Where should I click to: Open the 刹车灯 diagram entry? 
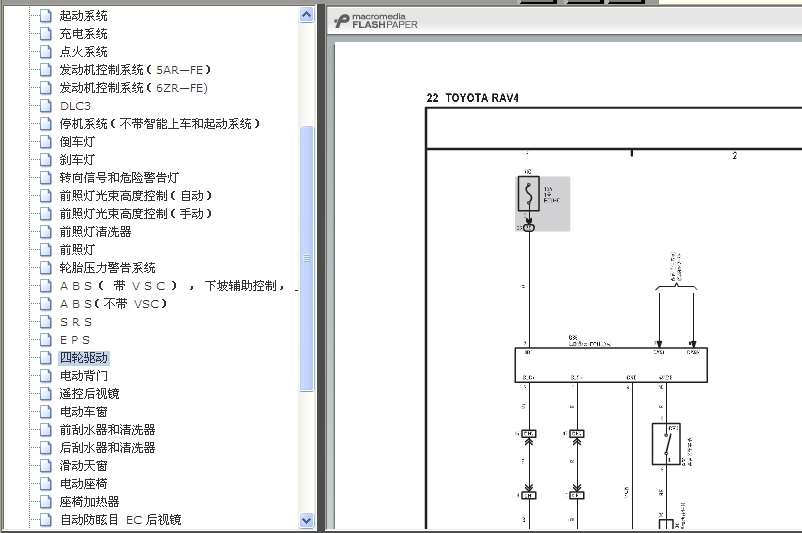coord(77,160)
